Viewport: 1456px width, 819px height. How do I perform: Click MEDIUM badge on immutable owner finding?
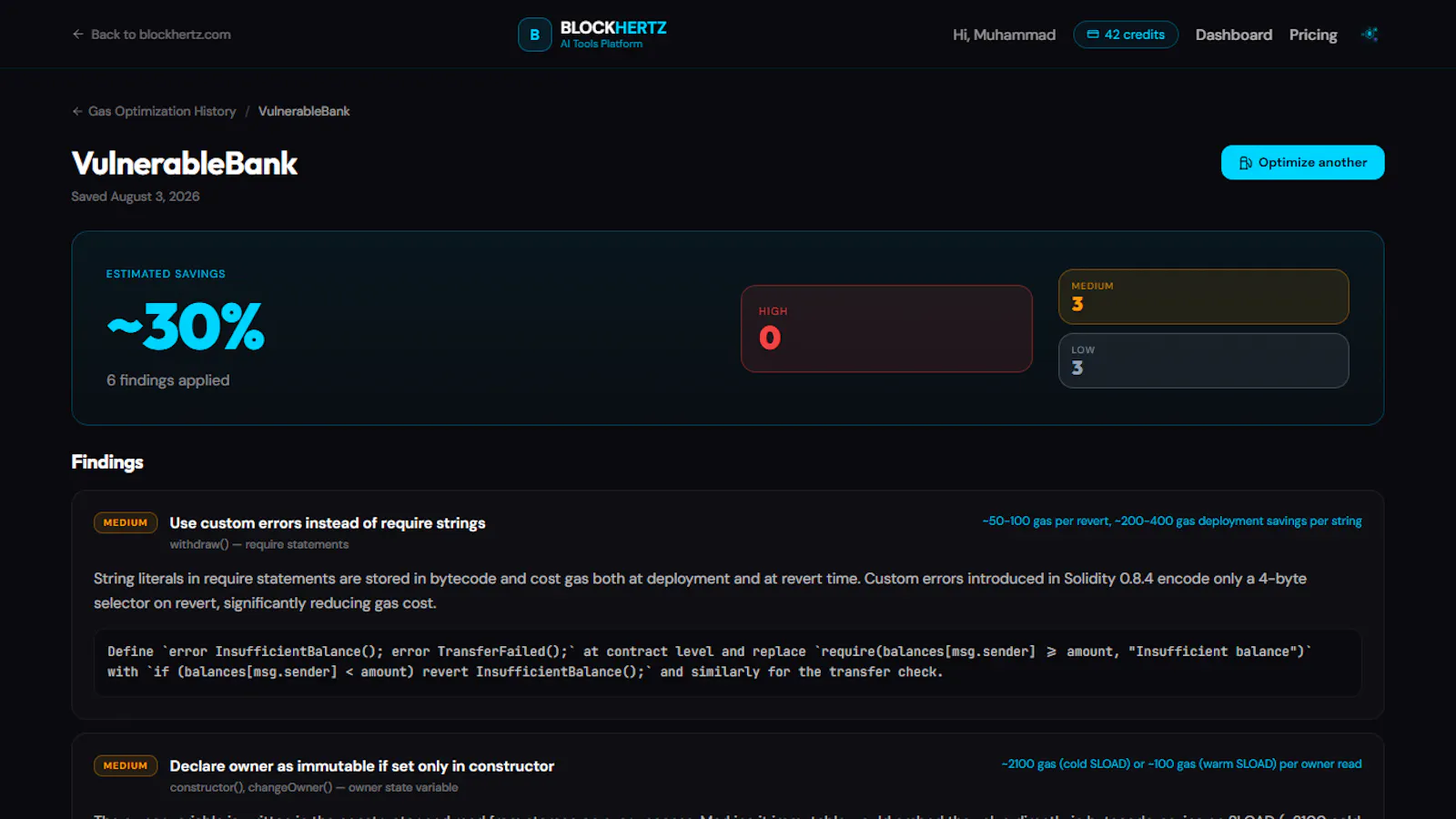point(126,765)
